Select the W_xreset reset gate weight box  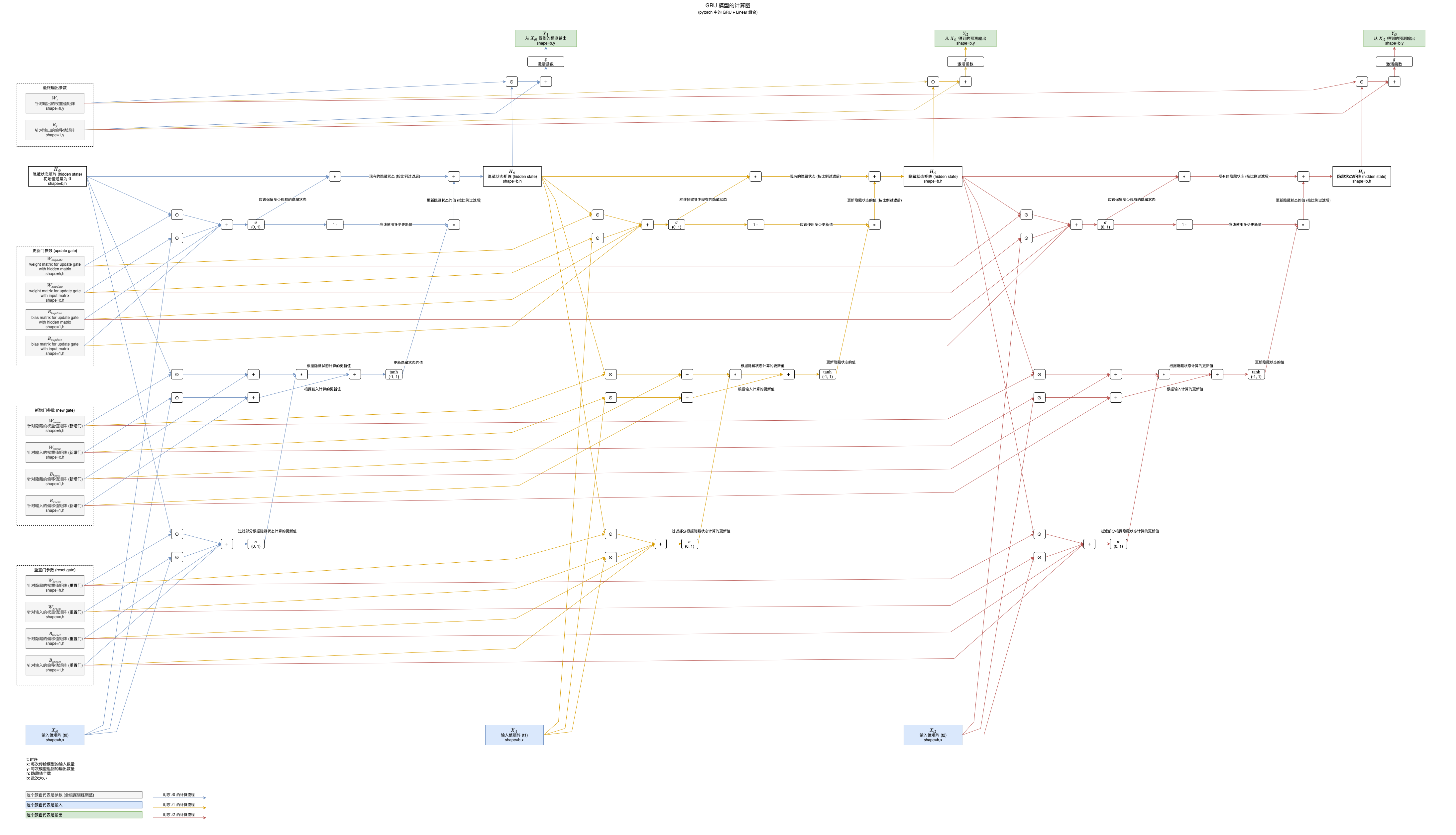click(55, 612)
